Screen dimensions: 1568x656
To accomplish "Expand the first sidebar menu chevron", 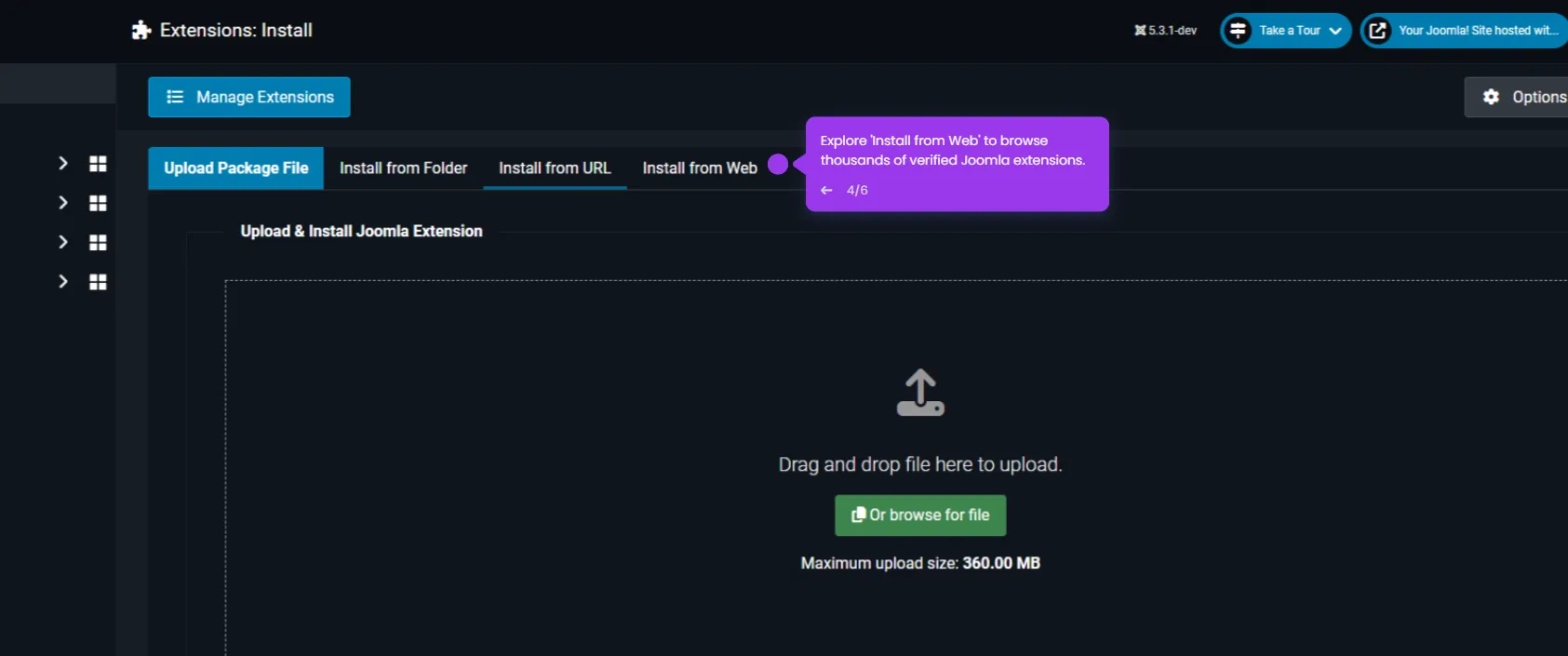I will pos(63,164).
